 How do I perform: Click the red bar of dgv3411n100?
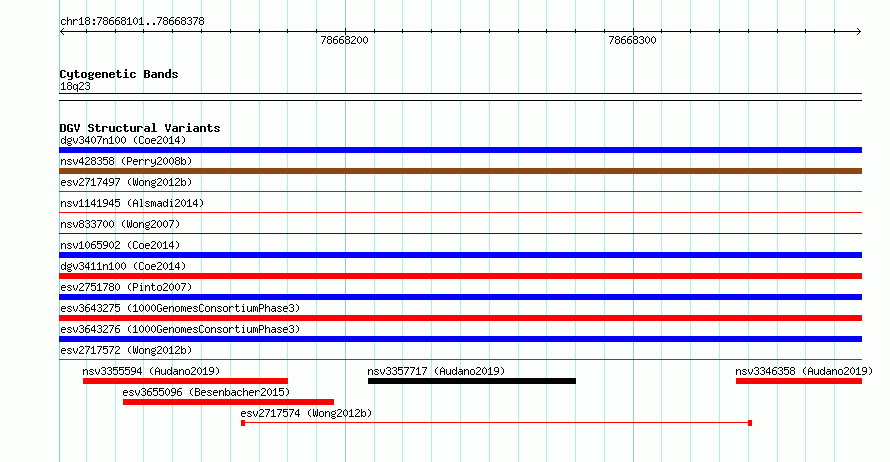[x=460, y=276]
